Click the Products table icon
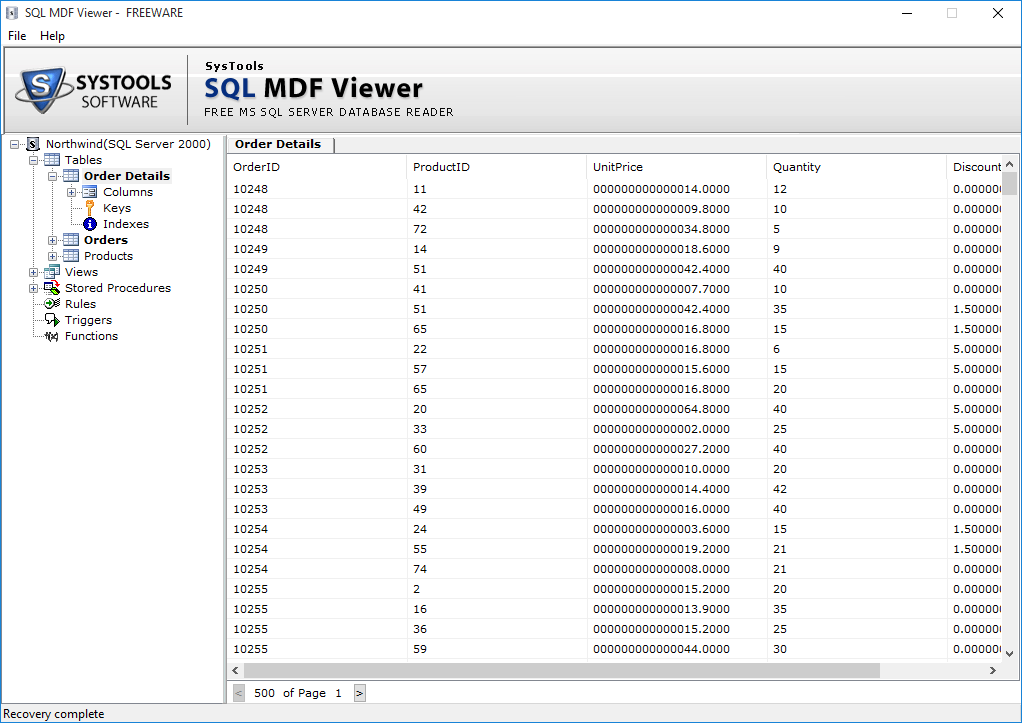The image size is (1022, 723). [70, 256]
